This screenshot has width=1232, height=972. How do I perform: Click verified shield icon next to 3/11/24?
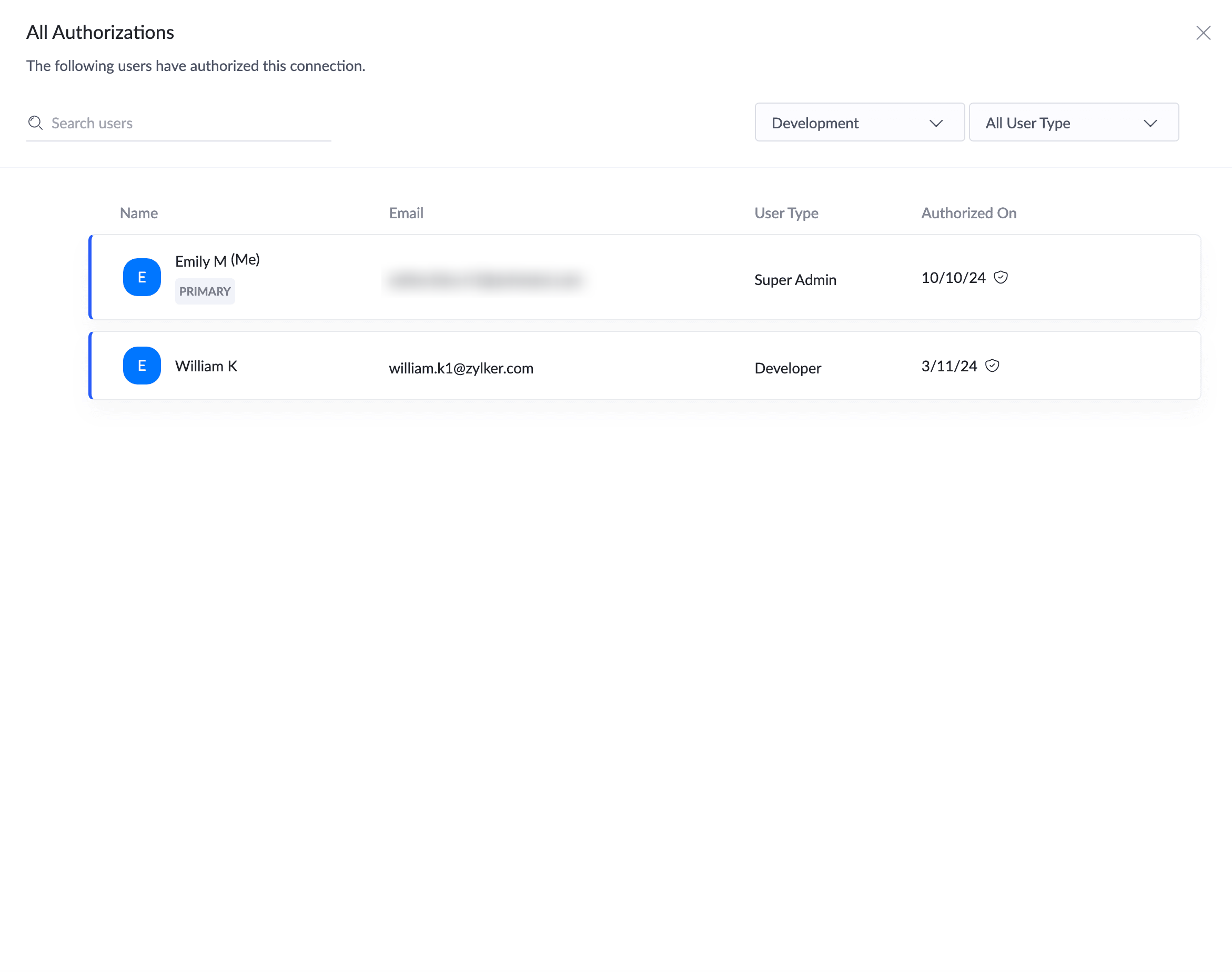coord(992,366)
